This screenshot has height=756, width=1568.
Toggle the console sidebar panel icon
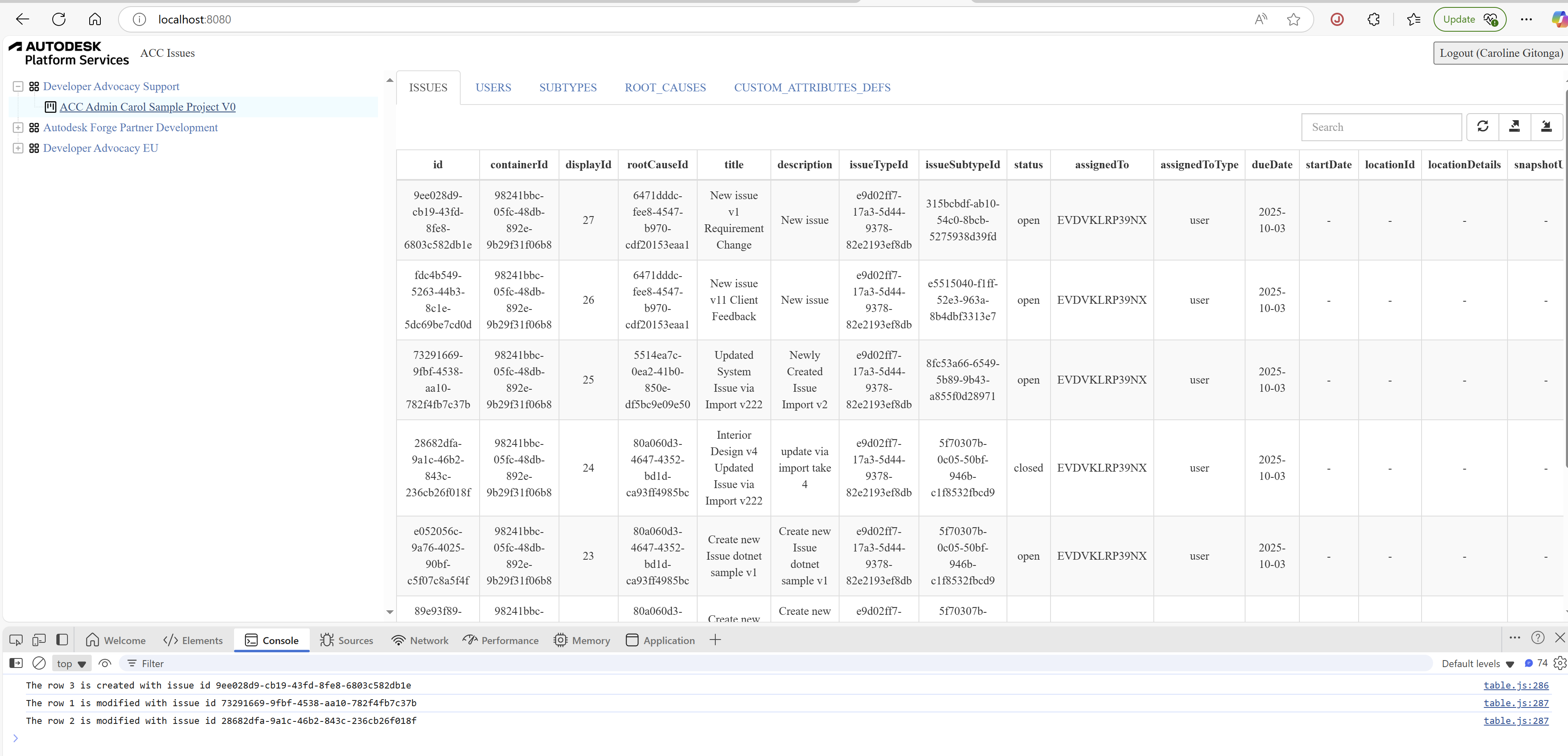coord(16,663)
